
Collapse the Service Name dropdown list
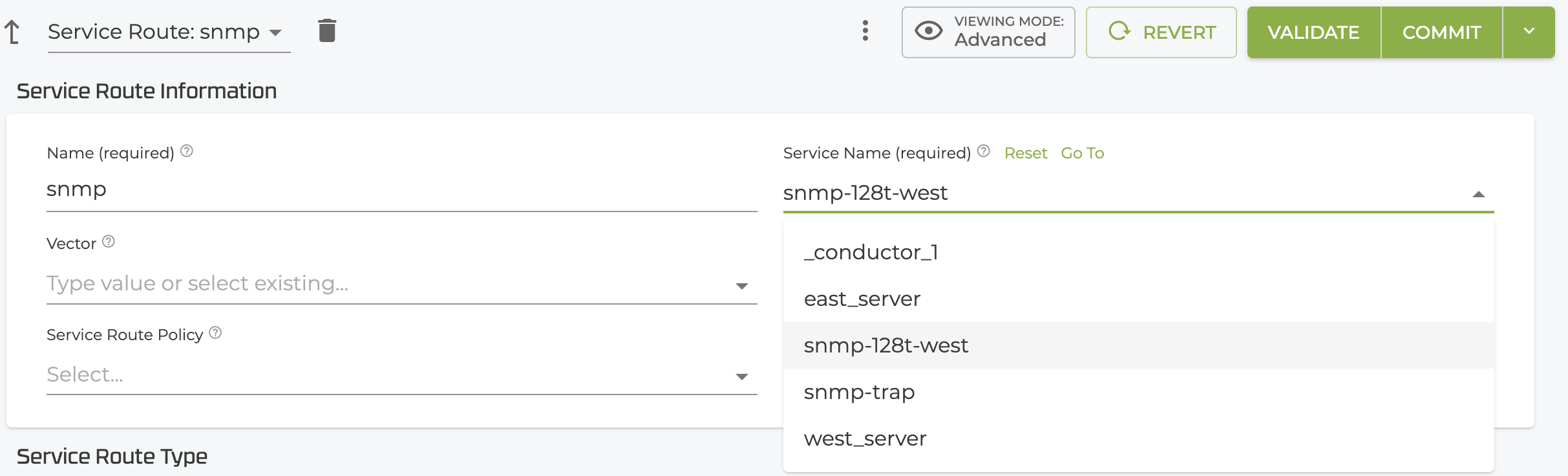[1478, 194]
